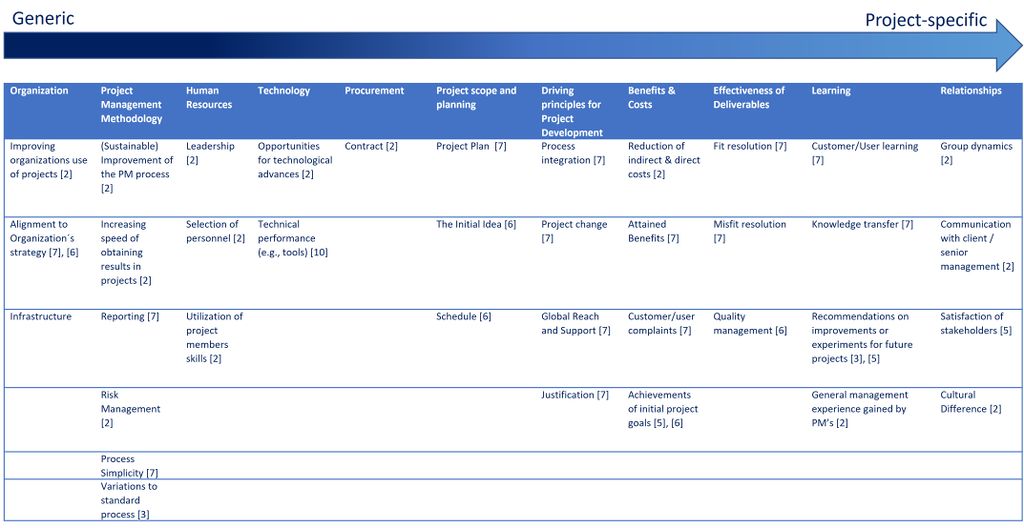The height and width of the screenshot is (528, 1024).
Task: Click the "Cultural Difference [2]" cell
Action: (x=971, y=402)
